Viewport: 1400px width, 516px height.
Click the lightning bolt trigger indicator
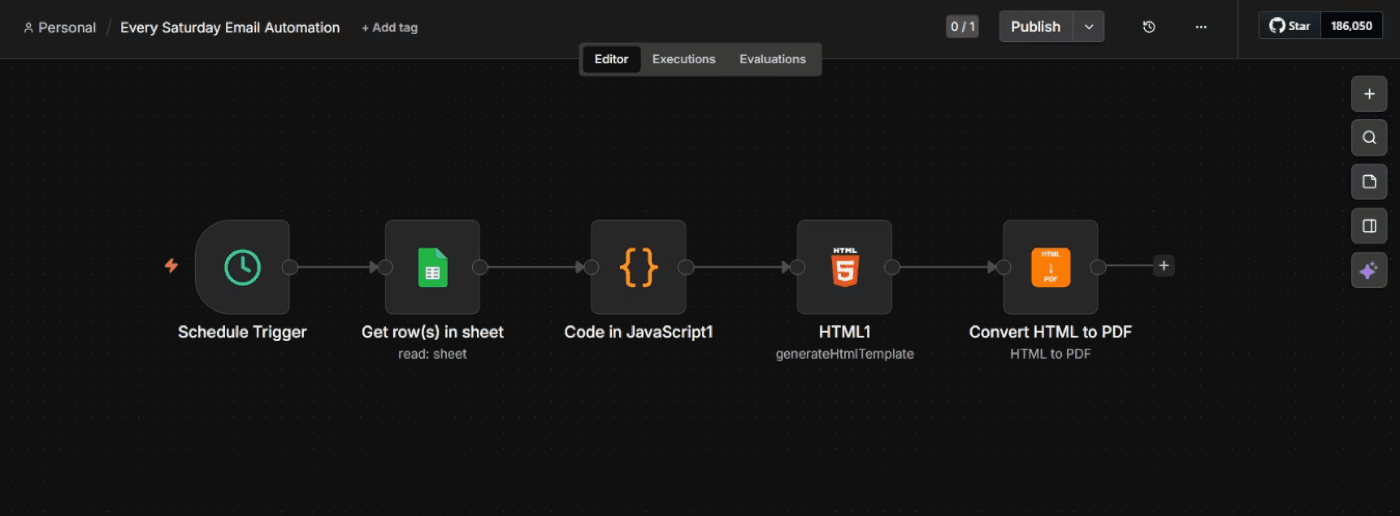[x=171, y=266]
